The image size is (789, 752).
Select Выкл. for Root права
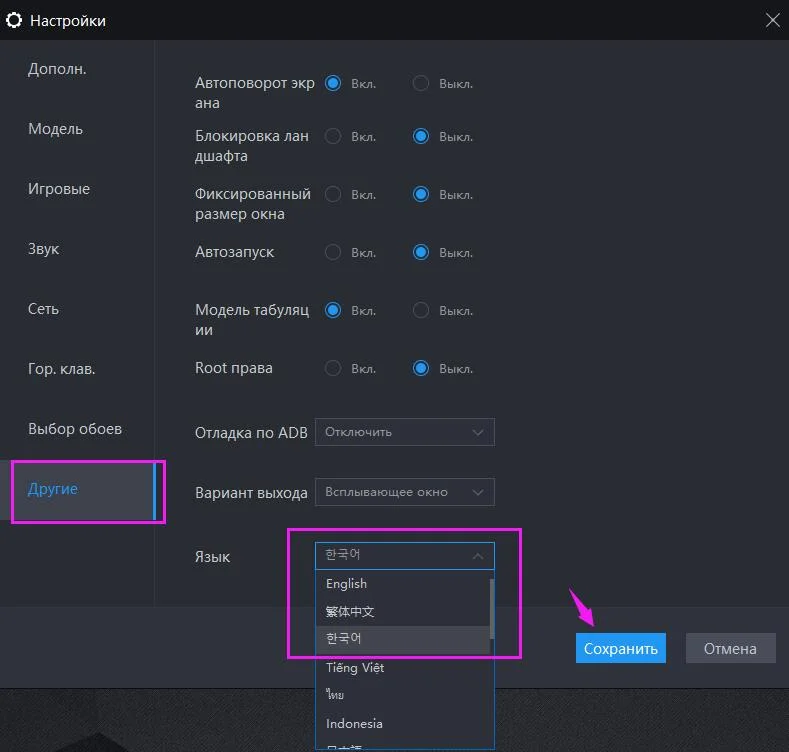[421, 368]
